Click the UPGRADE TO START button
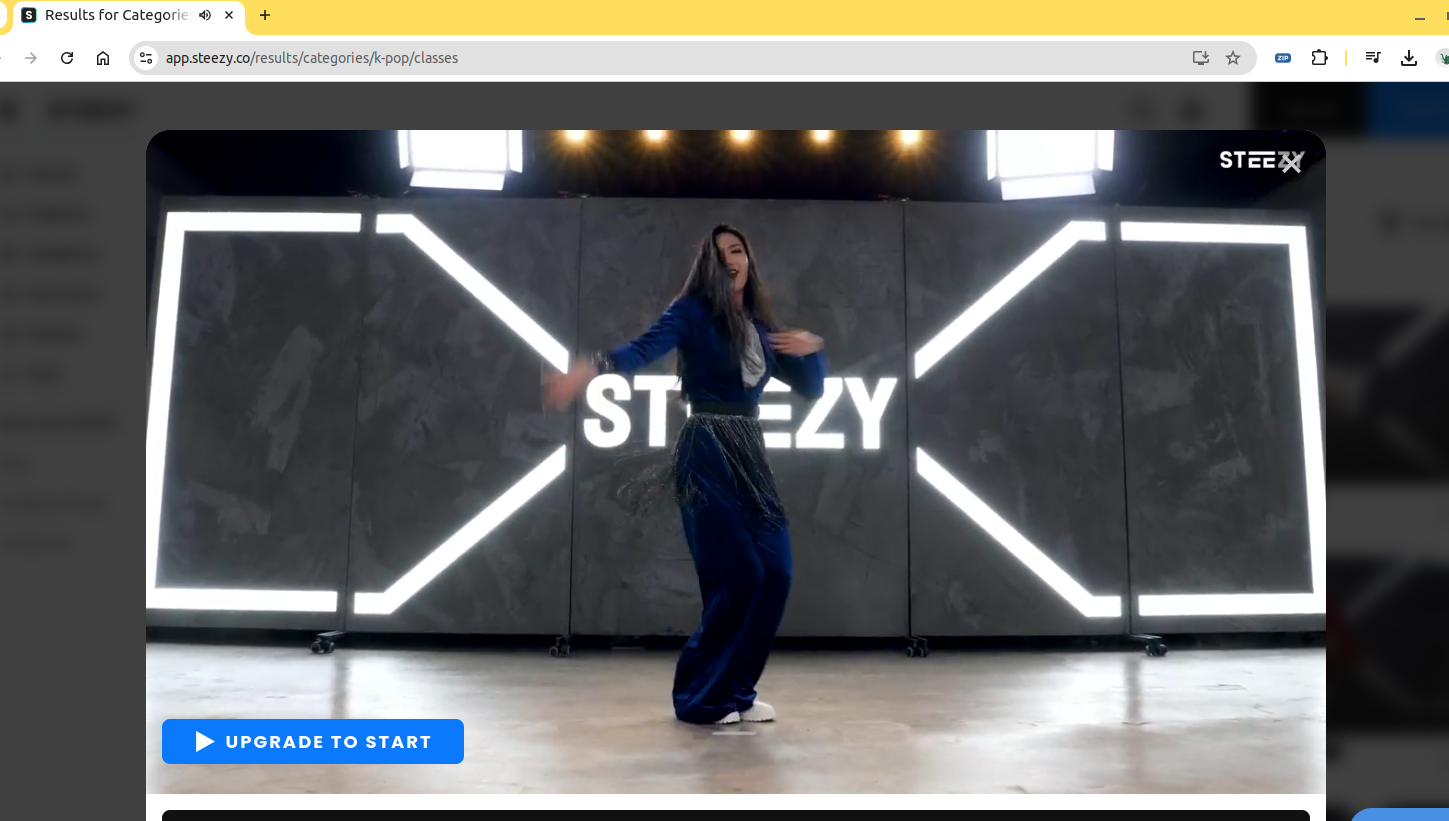 (x=313, y=741)
